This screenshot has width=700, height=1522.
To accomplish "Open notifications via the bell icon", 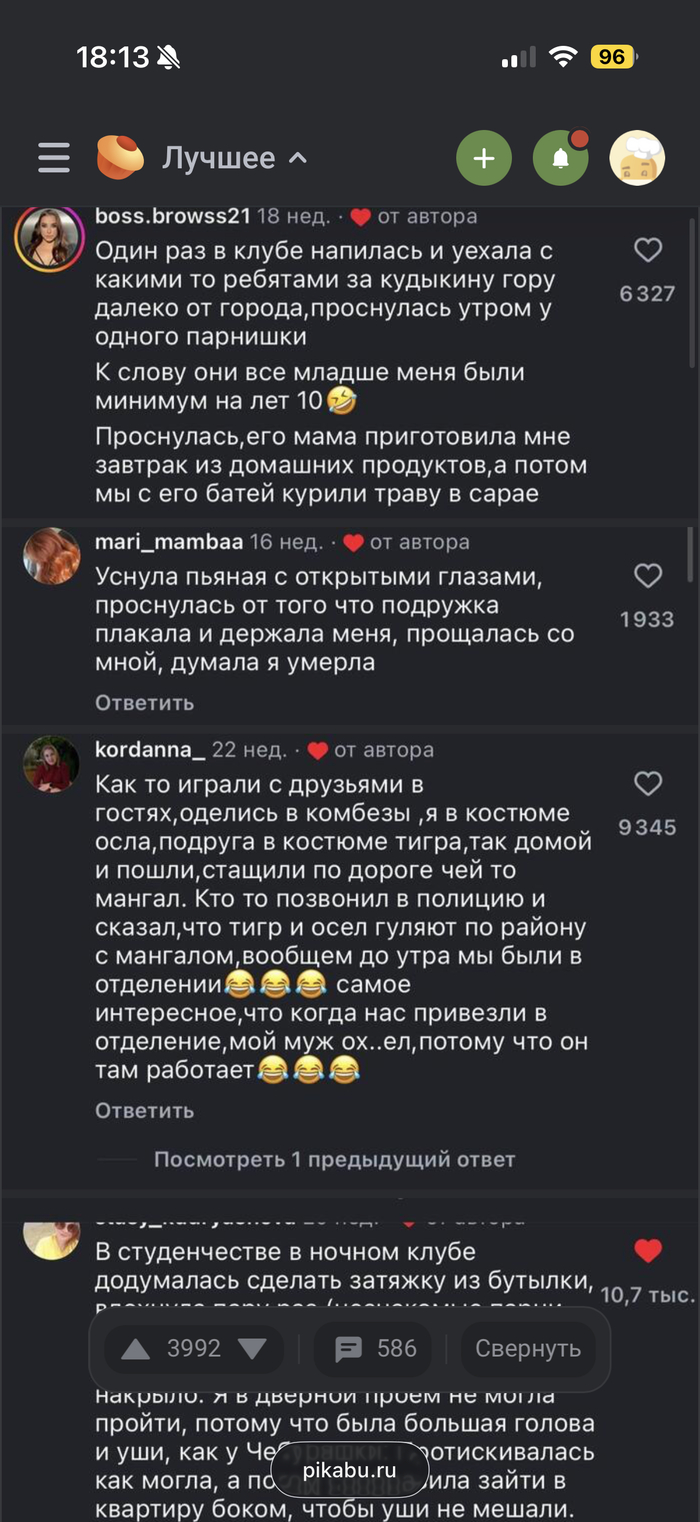I will (x=561, y=157).
